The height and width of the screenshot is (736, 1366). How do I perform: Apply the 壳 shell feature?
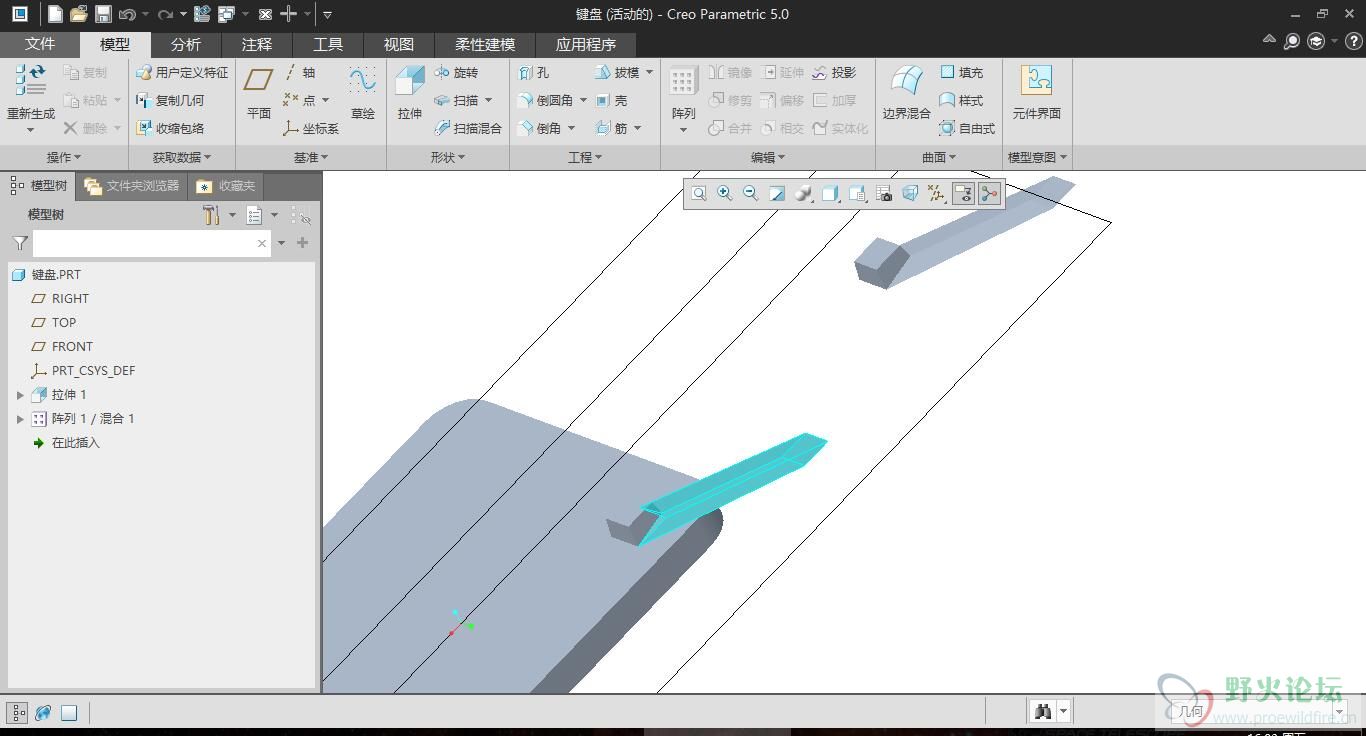point(611,100)
